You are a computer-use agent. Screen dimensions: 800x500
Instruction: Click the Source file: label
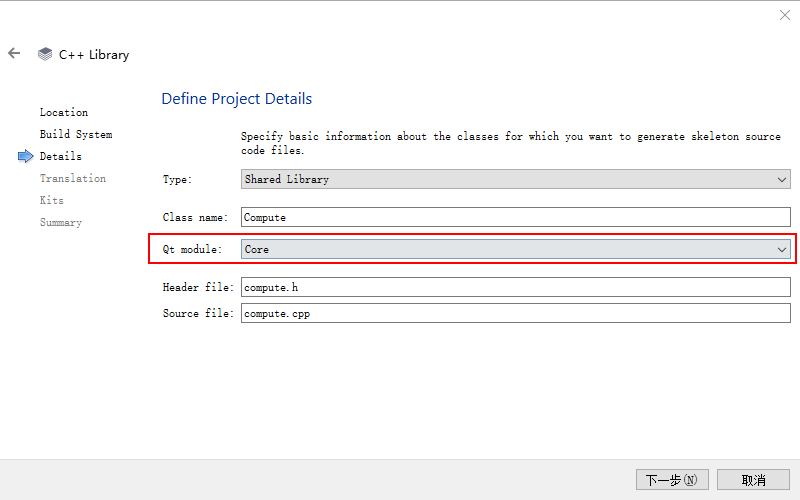(x=198, y=313)
